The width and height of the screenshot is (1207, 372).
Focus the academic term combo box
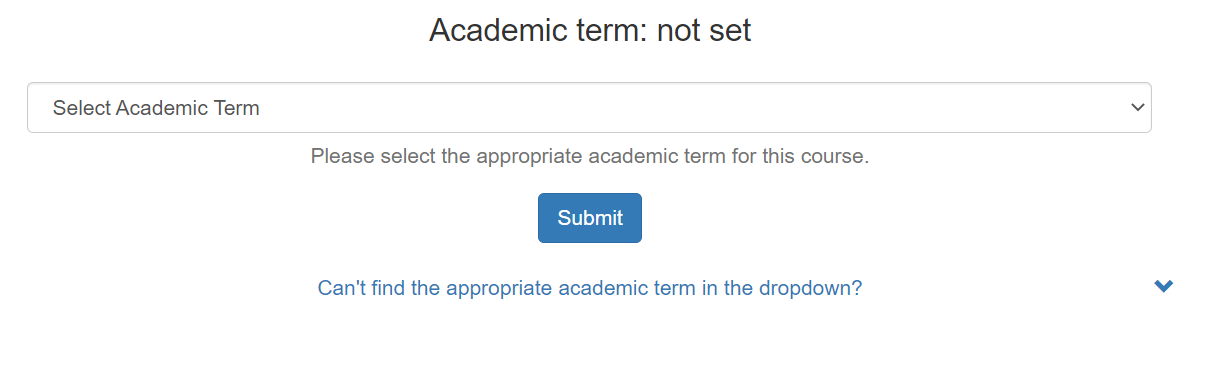click(589, 108)
